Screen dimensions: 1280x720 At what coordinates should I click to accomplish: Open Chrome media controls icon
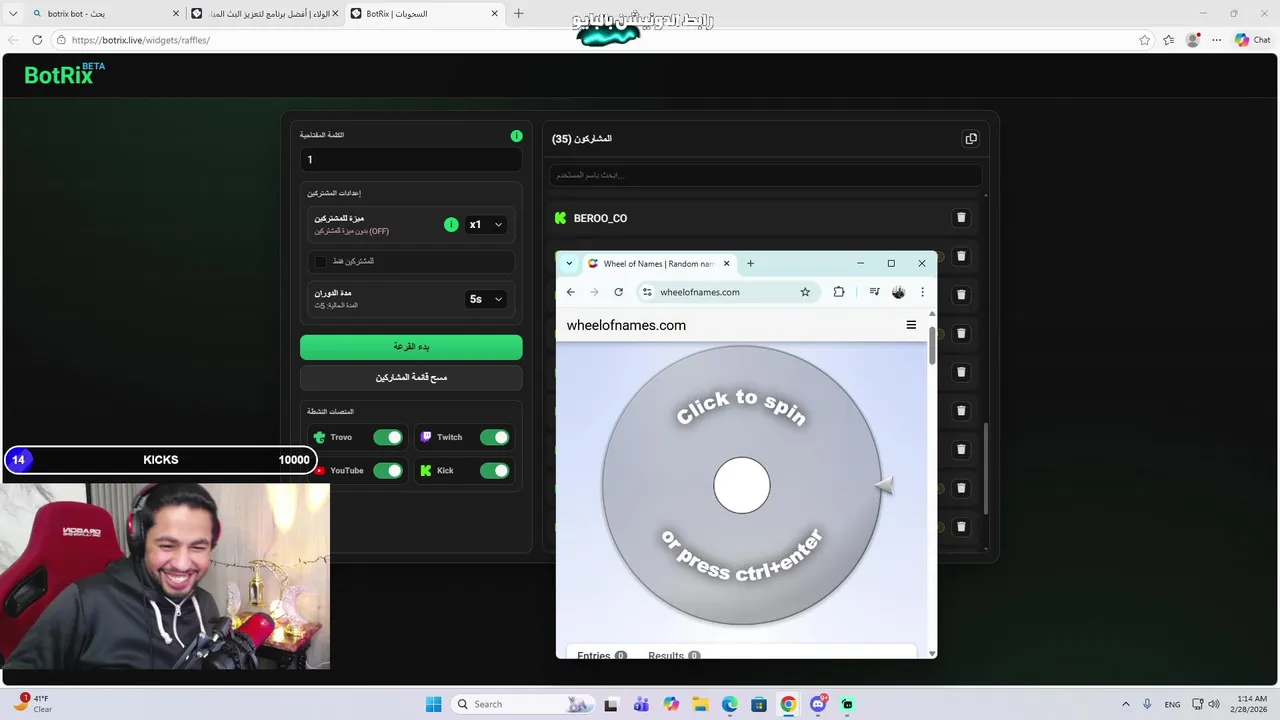[x=874, y=292]
